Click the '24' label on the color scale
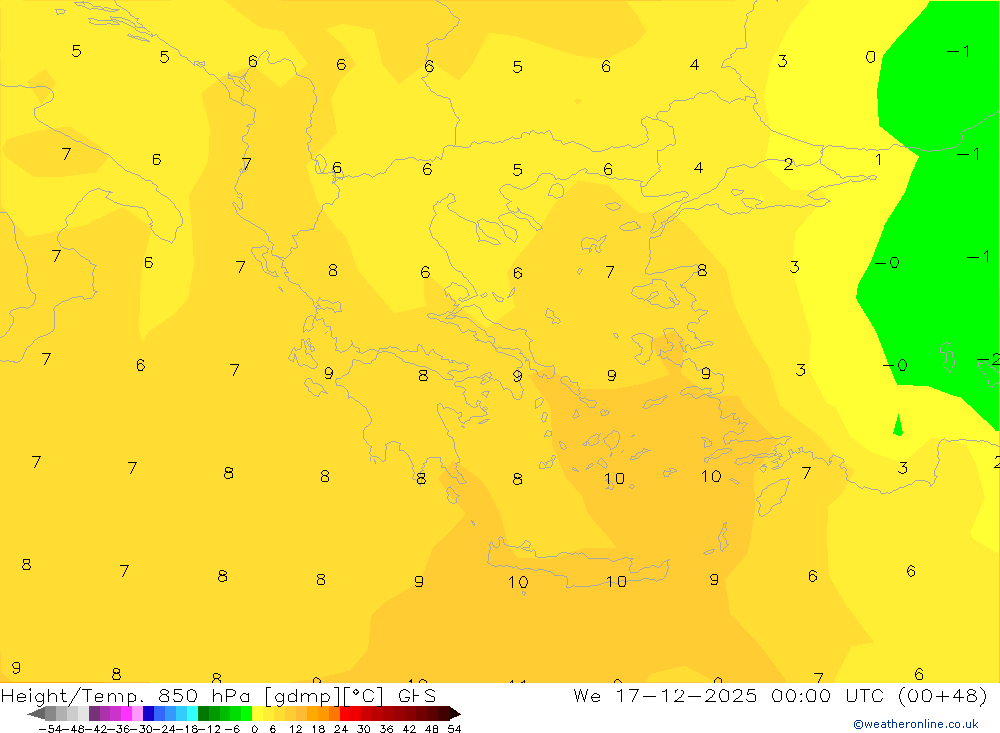Viewport: 1000px width, 733px height. pyautogui.click(x=341, y=729)
